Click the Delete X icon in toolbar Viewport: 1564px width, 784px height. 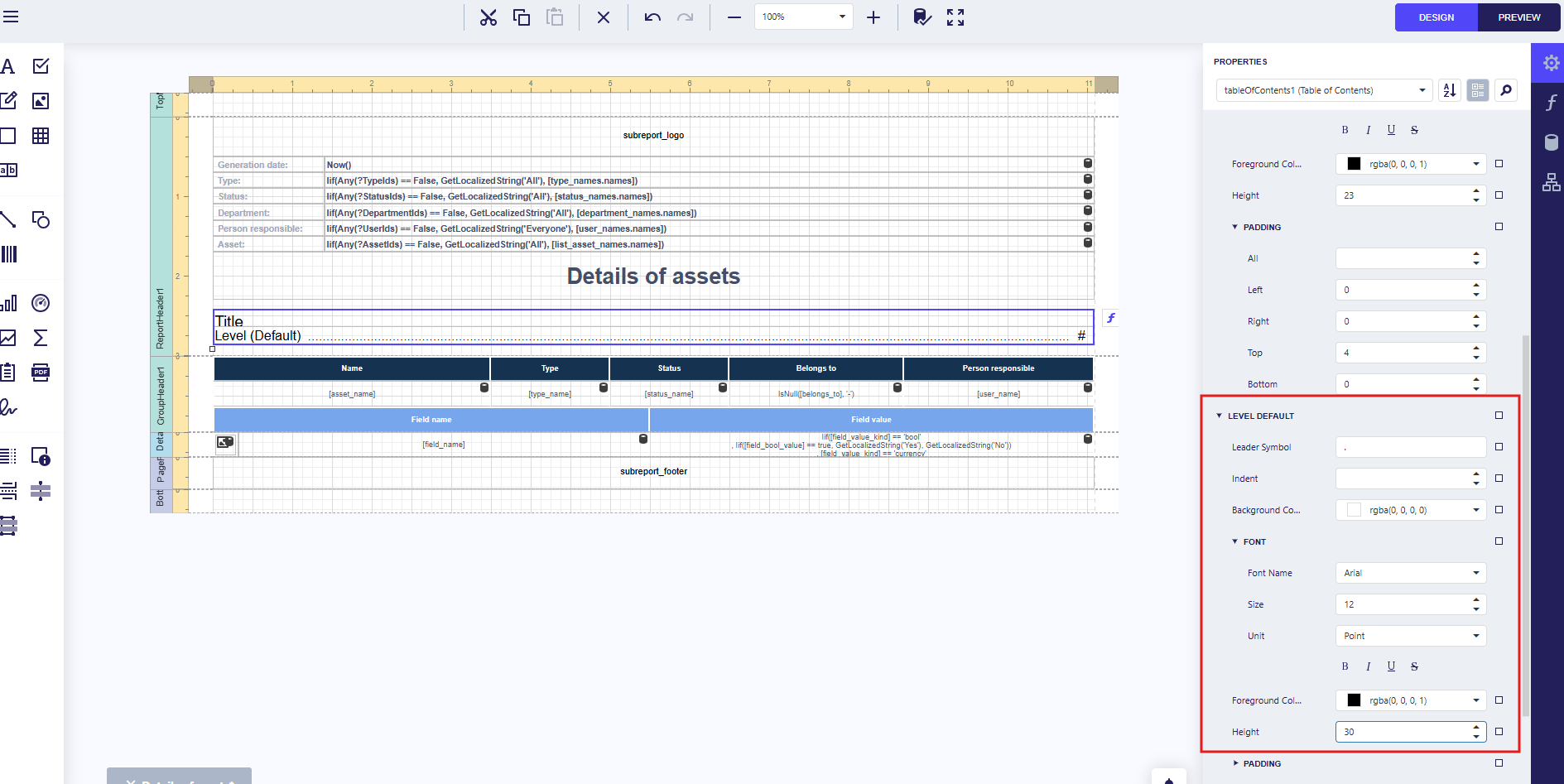pyautogui.click(x=604, y=17)
